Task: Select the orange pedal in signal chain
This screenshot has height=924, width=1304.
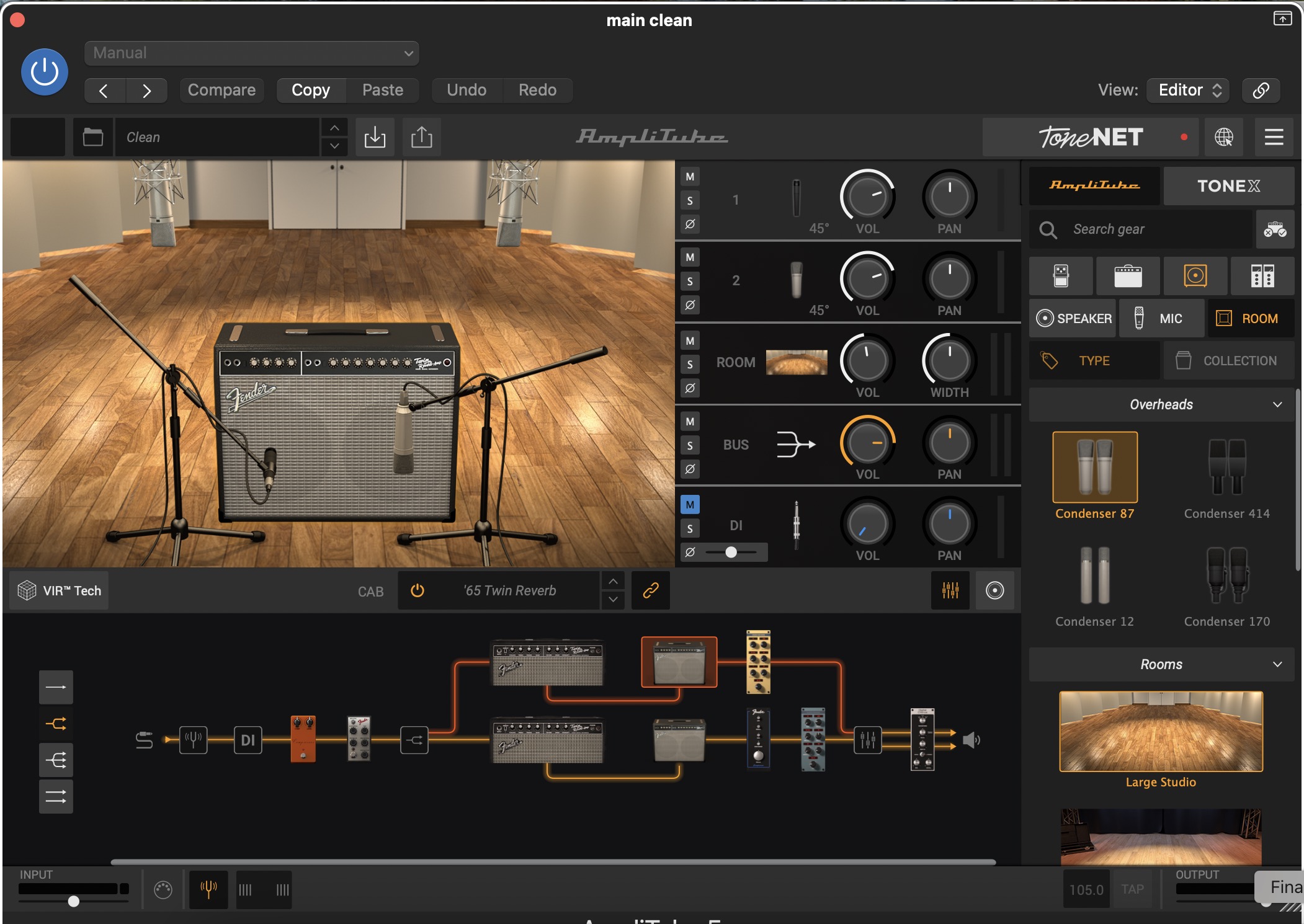Action: point(303,739)
